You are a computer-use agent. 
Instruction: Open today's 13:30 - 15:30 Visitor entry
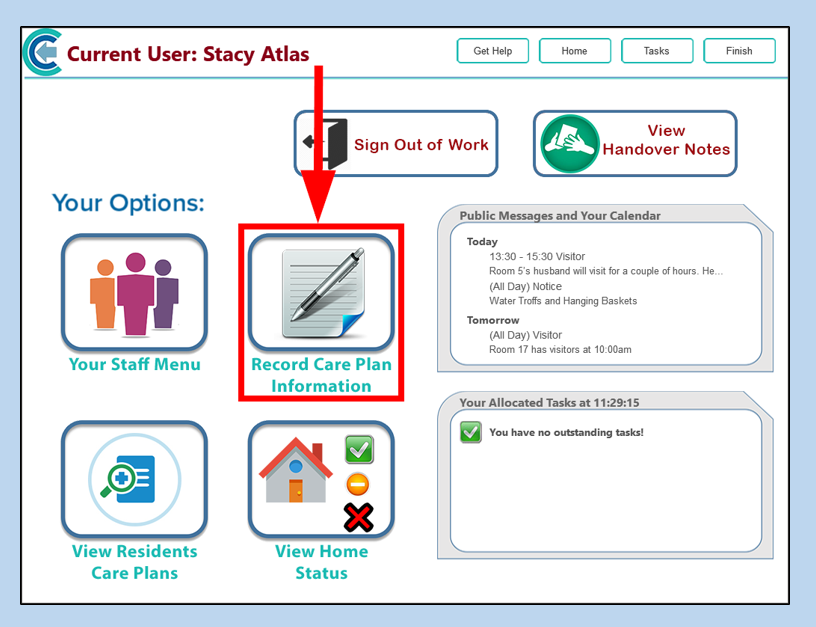pyautogui.click(x=537, y=257)
